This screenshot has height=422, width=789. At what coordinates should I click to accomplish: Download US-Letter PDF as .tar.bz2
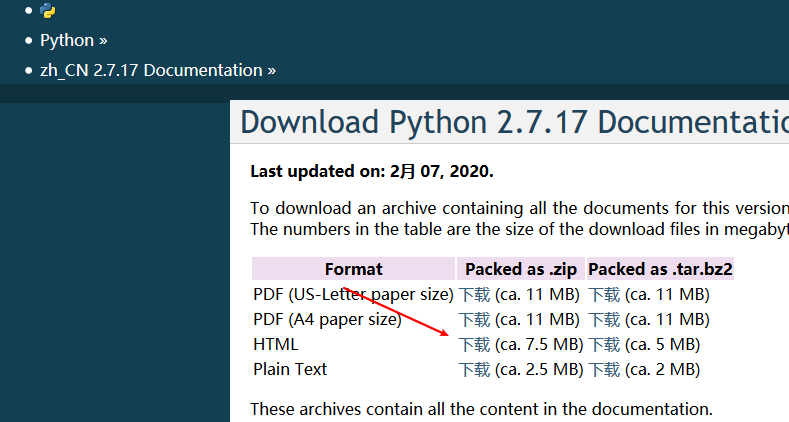[x=604, y=294]
